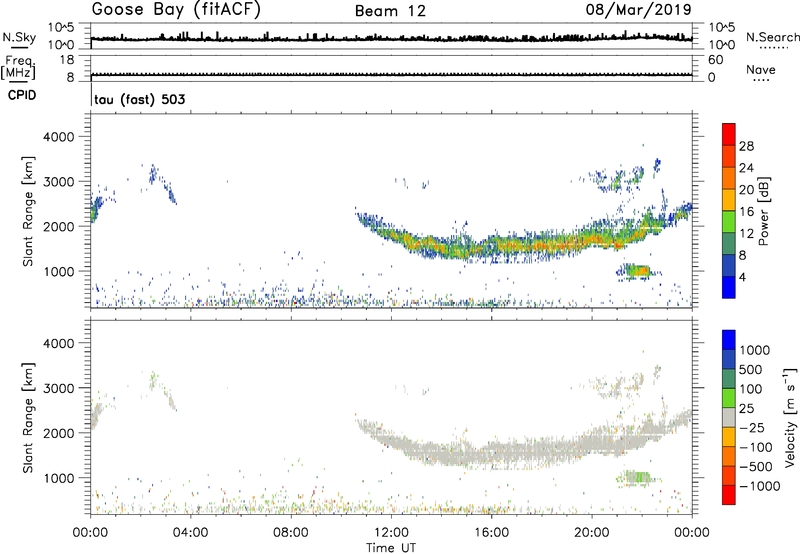Click the "-1000" tick on Velocity color bar

point(760,486)
